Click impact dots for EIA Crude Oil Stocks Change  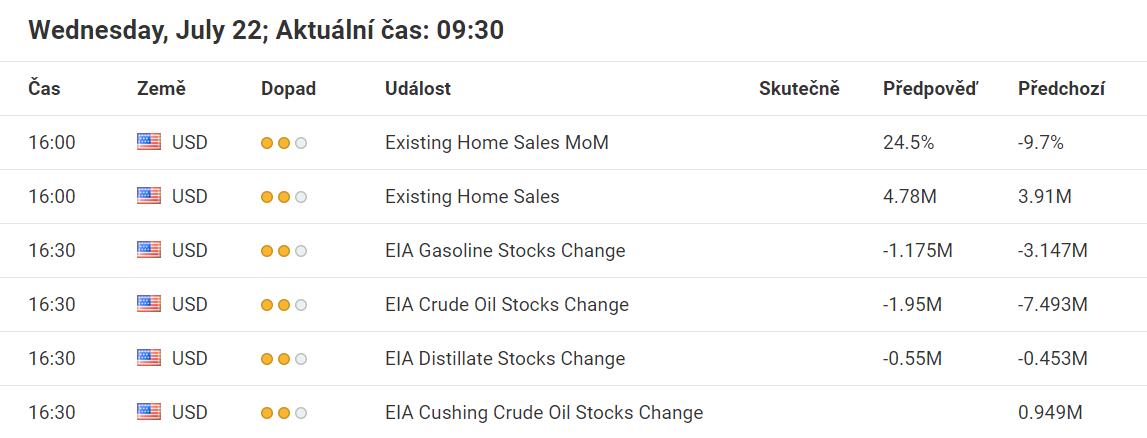(284, 305)
